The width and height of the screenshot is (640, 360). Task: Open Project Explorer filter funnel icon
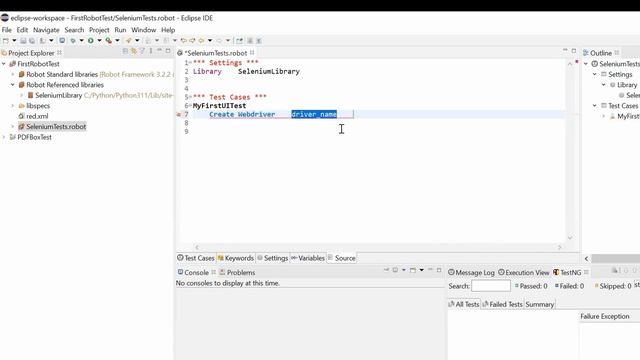(x=142, y=51)
